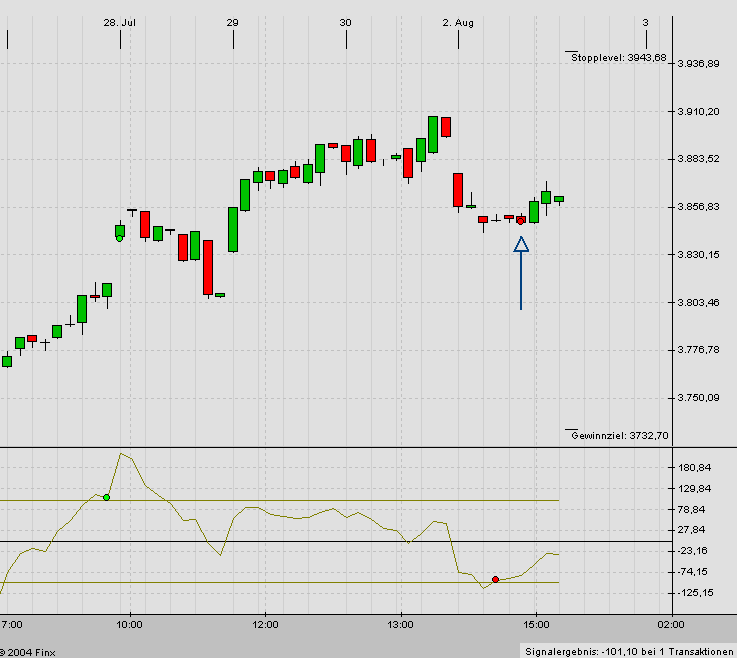Click the -125,15 oscillator scale value
The width and height of the screenshot is (737, 658).
pos(695,593)
